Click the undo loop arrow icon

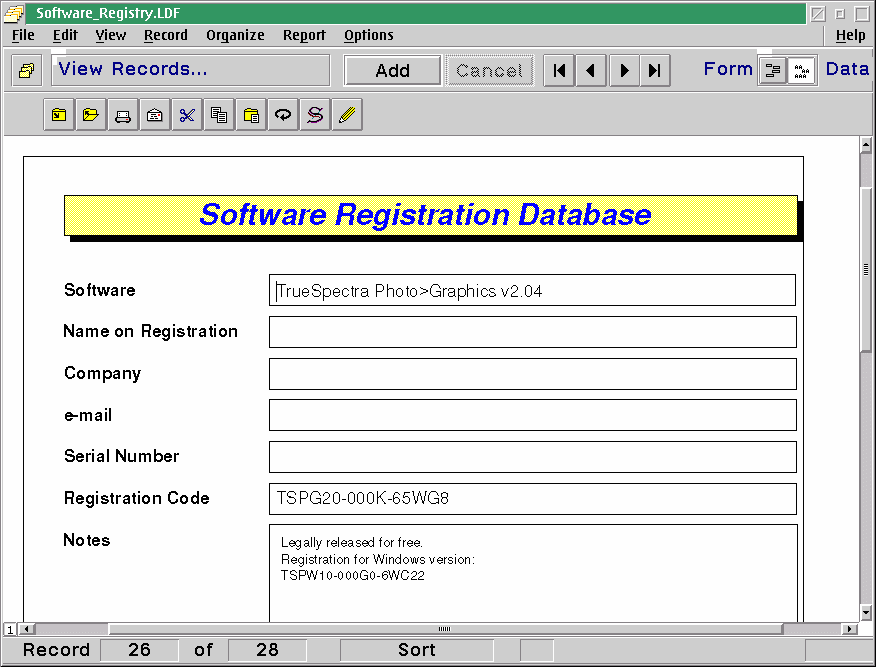tap(283, 115)
